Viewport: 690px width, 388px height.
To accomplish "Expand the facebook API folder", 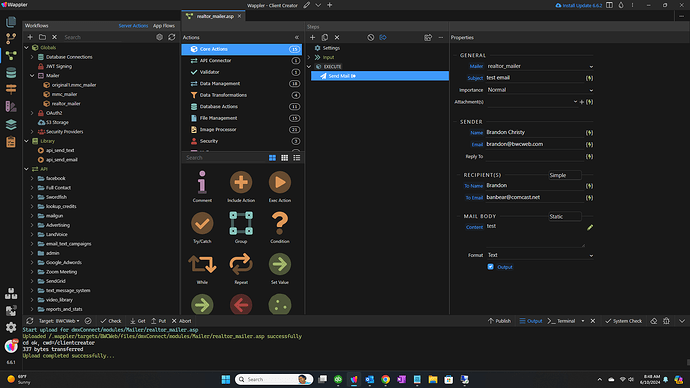I will 32,179.
